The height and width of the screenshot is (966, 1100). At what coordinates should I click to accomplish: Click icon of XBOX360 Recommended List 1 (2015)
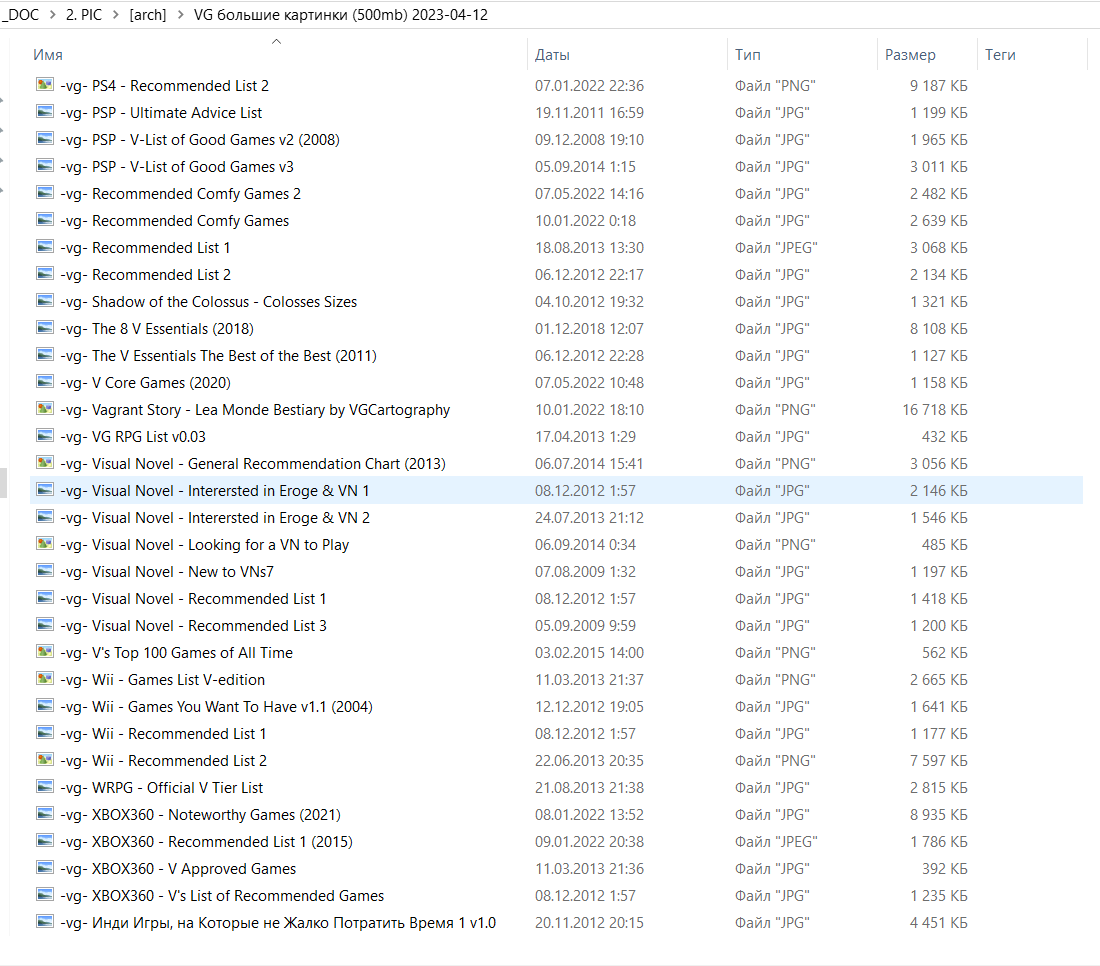[x=45, y=841]
